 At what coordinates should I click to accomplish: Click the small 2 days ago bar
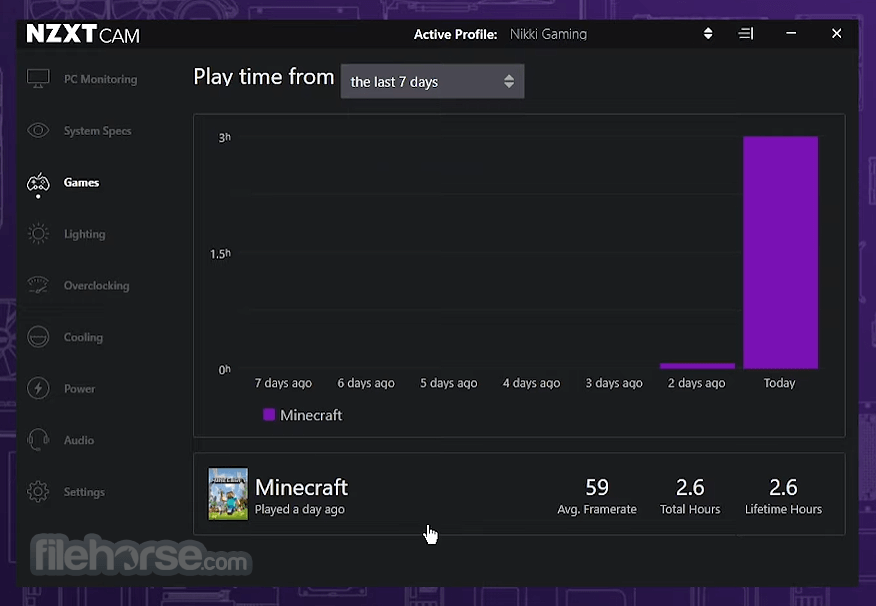(697, 366)
